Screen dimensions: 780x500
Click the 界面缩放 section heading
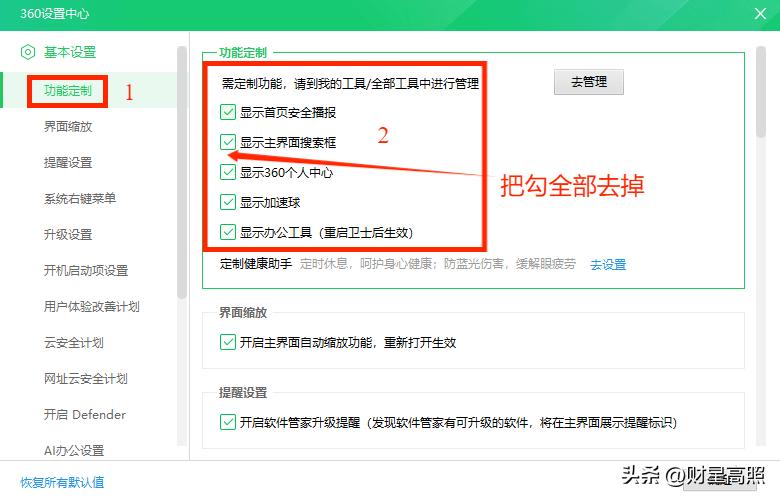click(243, 312)
